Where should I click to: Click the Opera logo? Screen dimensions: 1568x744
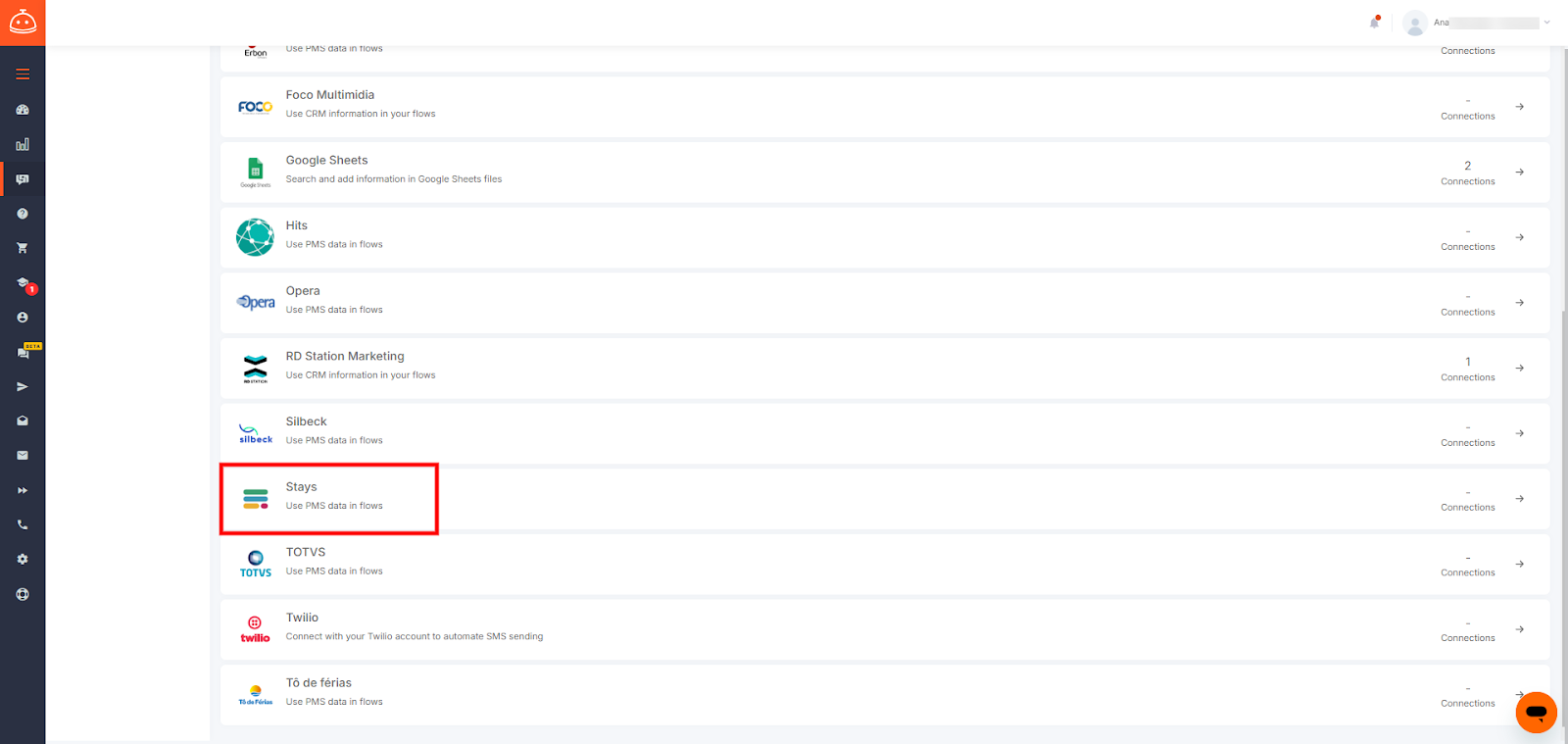255,303
